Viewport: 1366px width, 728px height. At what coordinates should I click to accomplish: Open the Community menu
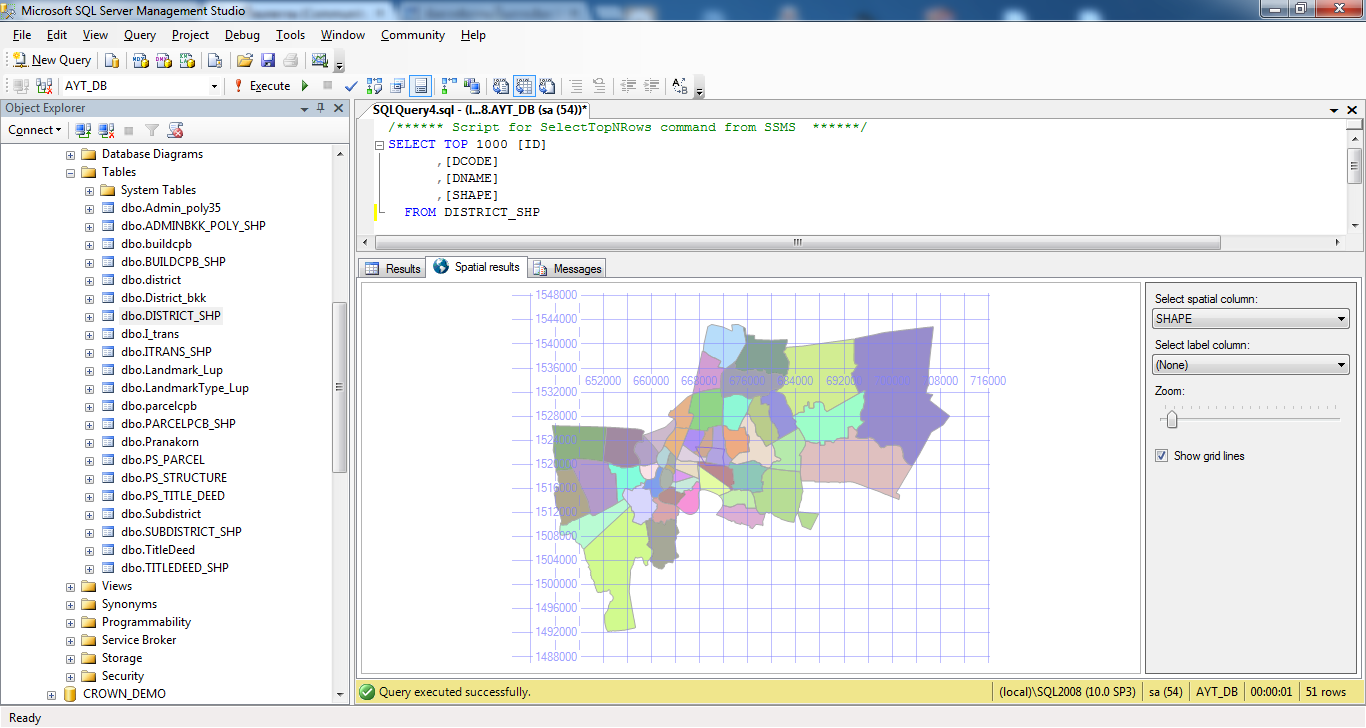click(412, 35)
